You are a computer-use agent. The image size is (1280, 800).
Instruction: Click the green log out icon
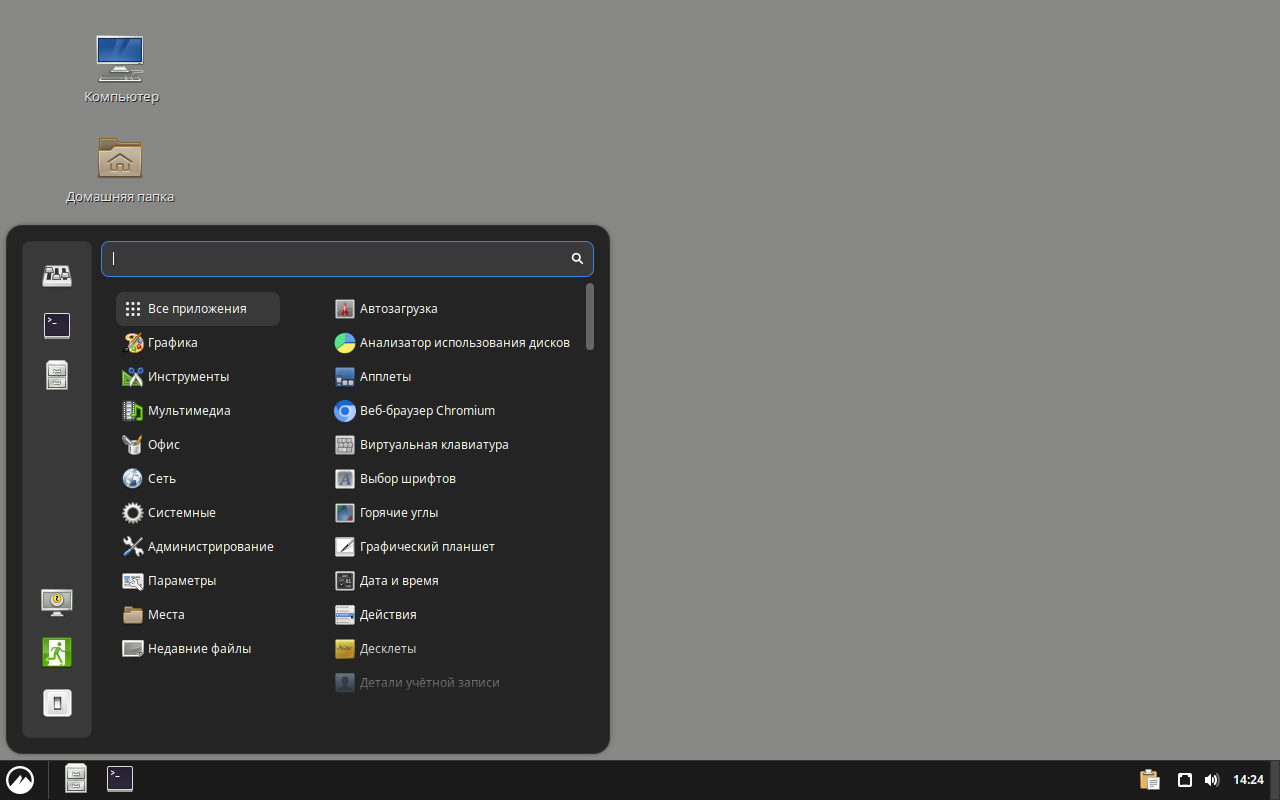click(57, 652)
